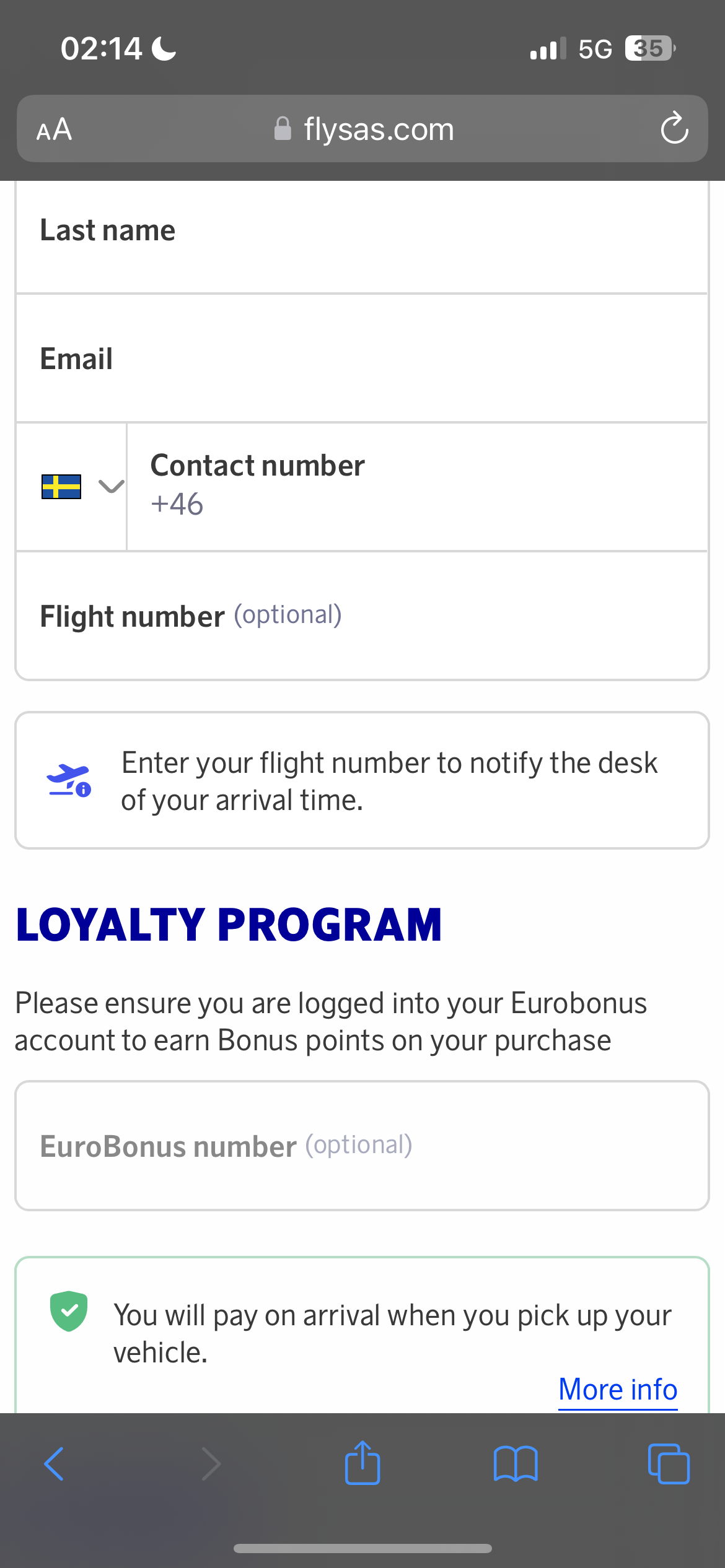Tap the flysas.com address bar
Image resolution: width=725 pixels, height=1568 pixels.
point(378,129)
